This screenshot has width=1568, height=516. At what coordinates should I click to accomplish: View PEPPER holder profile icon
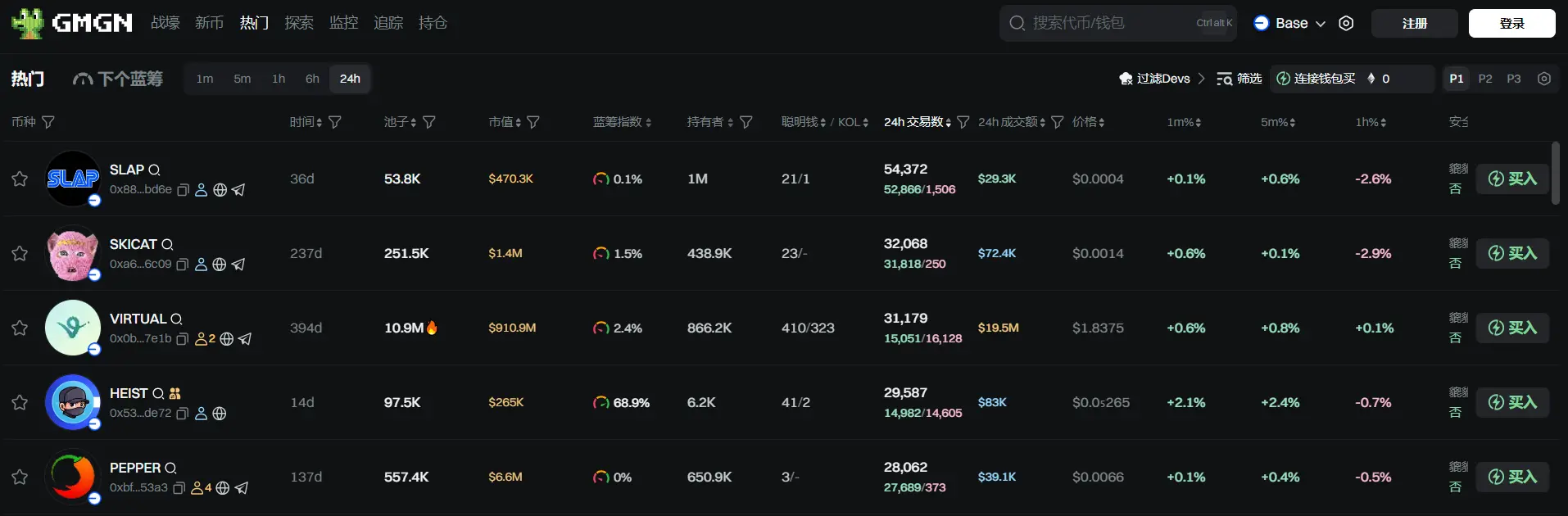(201, 488)
